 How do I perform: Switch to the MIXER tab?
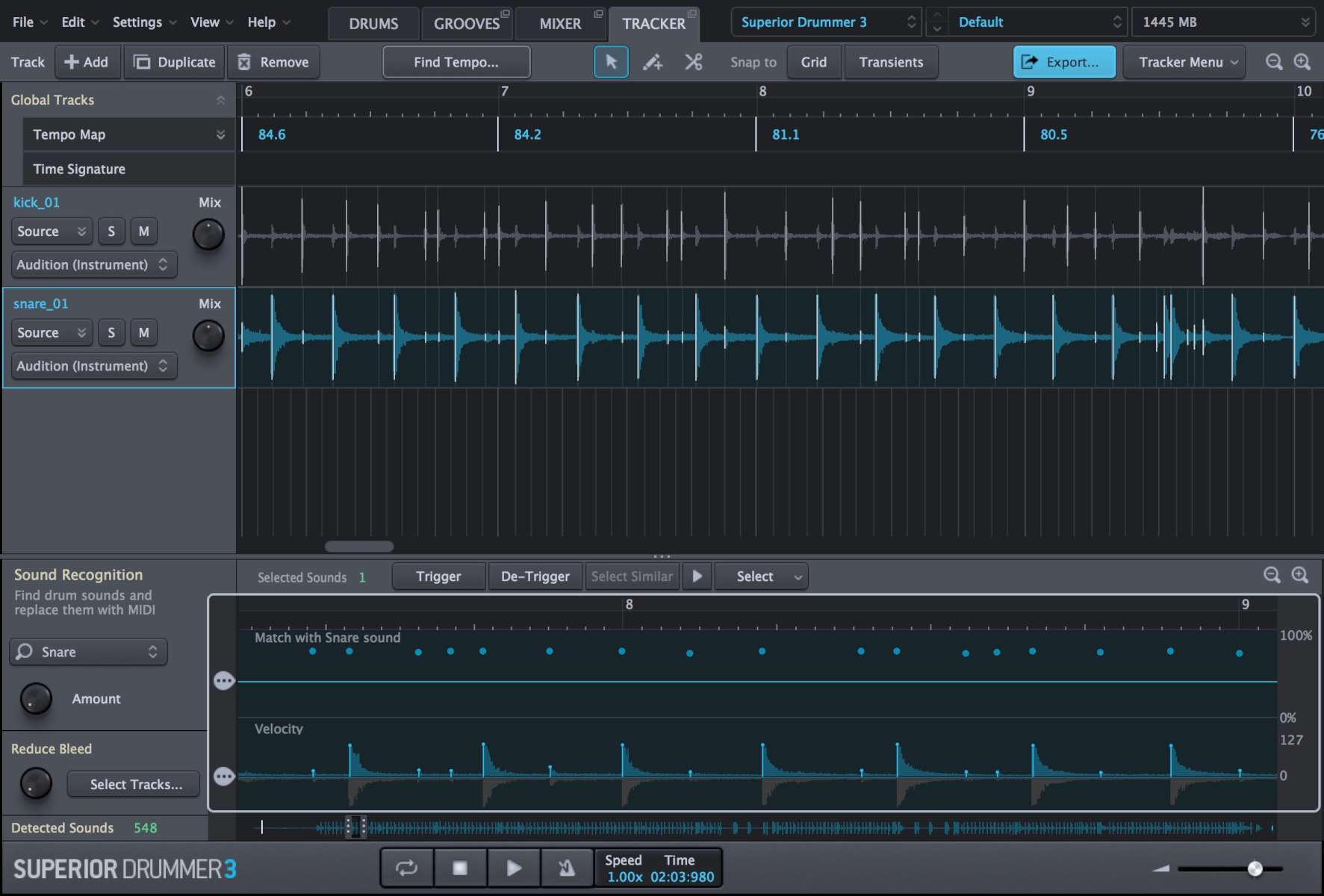point(559,22)
